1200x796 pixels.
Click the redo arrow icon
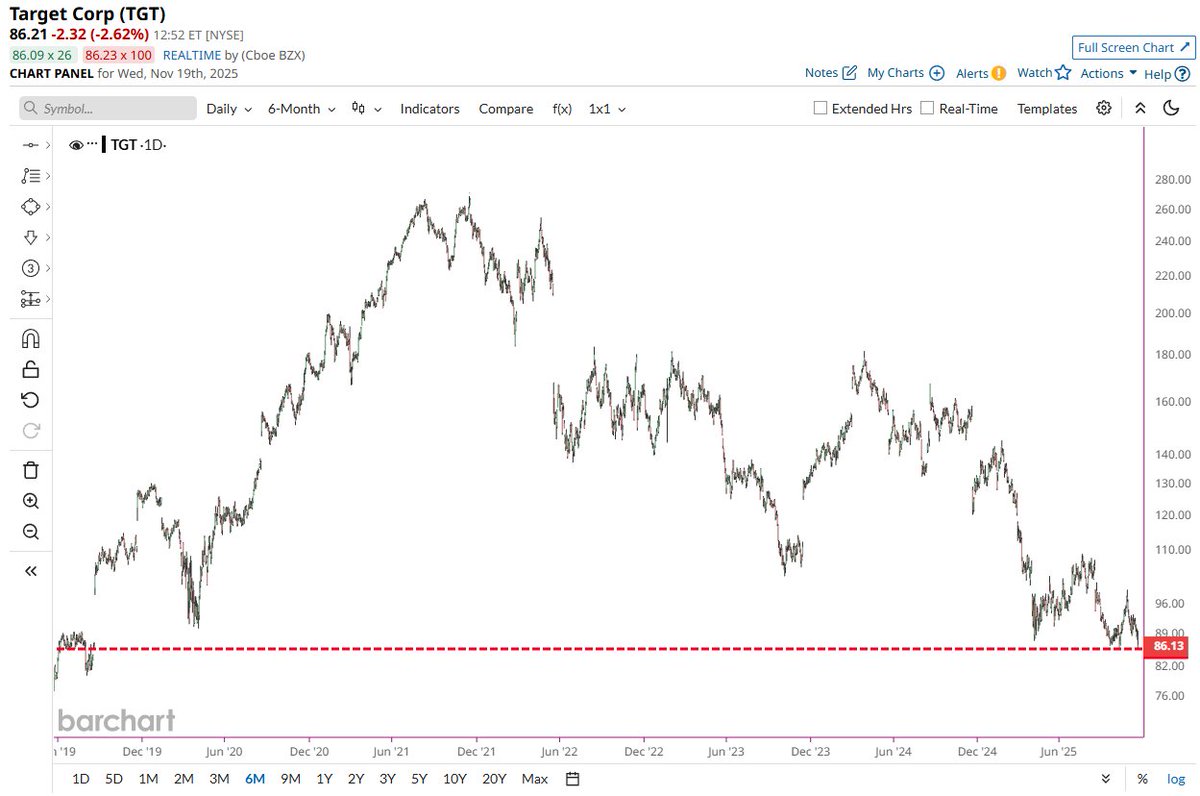click(x=30, y=431)
